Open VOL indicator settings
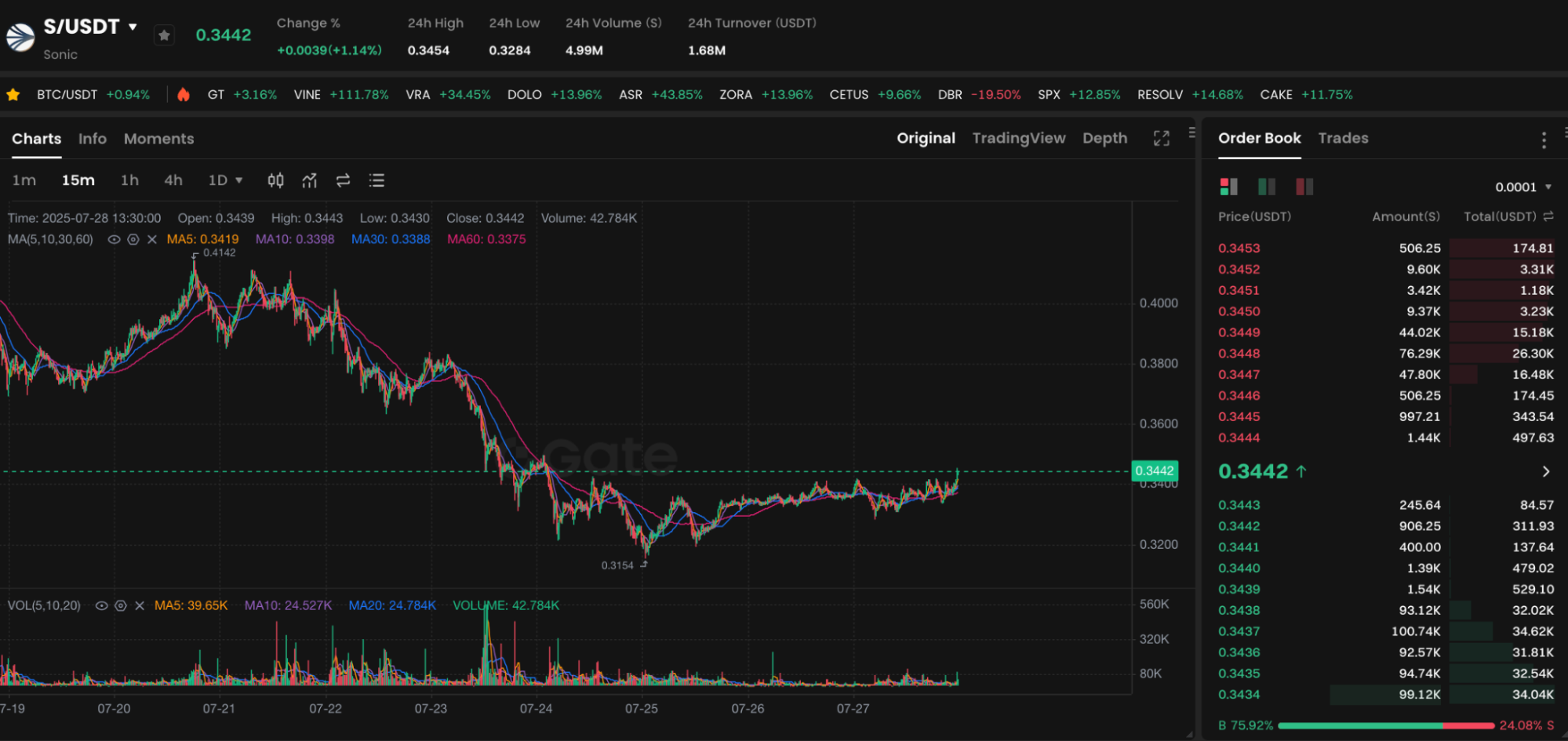Screen dimensions: 1568x741 (x=121, y=606)
